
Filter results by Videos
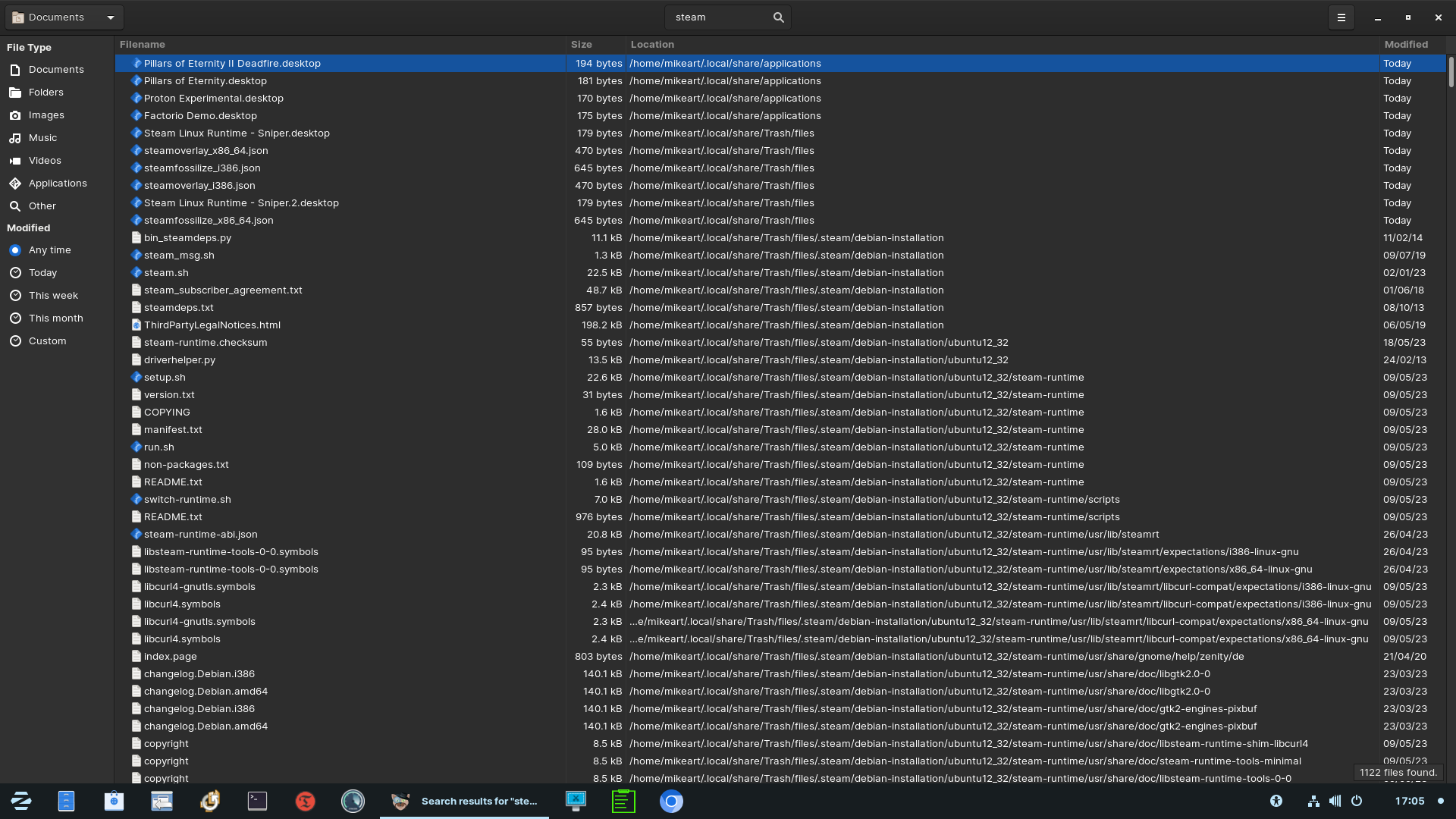45,160
